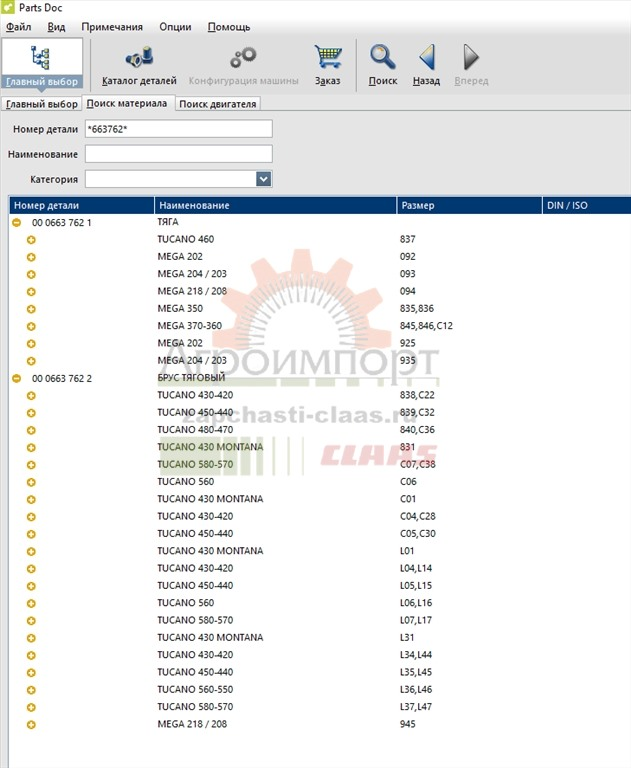Expand the TUCANO 560-550 row

click(x=31, y=690)
